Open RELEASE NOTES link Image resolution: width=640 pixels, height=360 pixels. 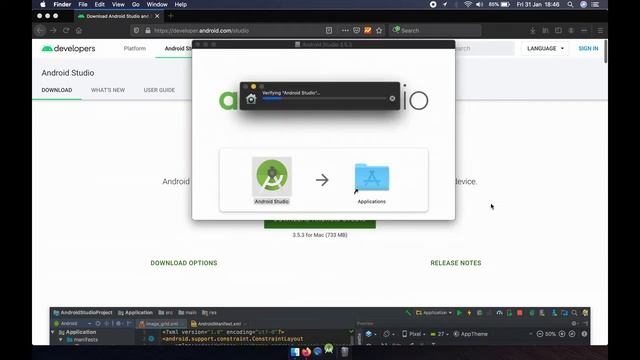click(x=456, y=263)
